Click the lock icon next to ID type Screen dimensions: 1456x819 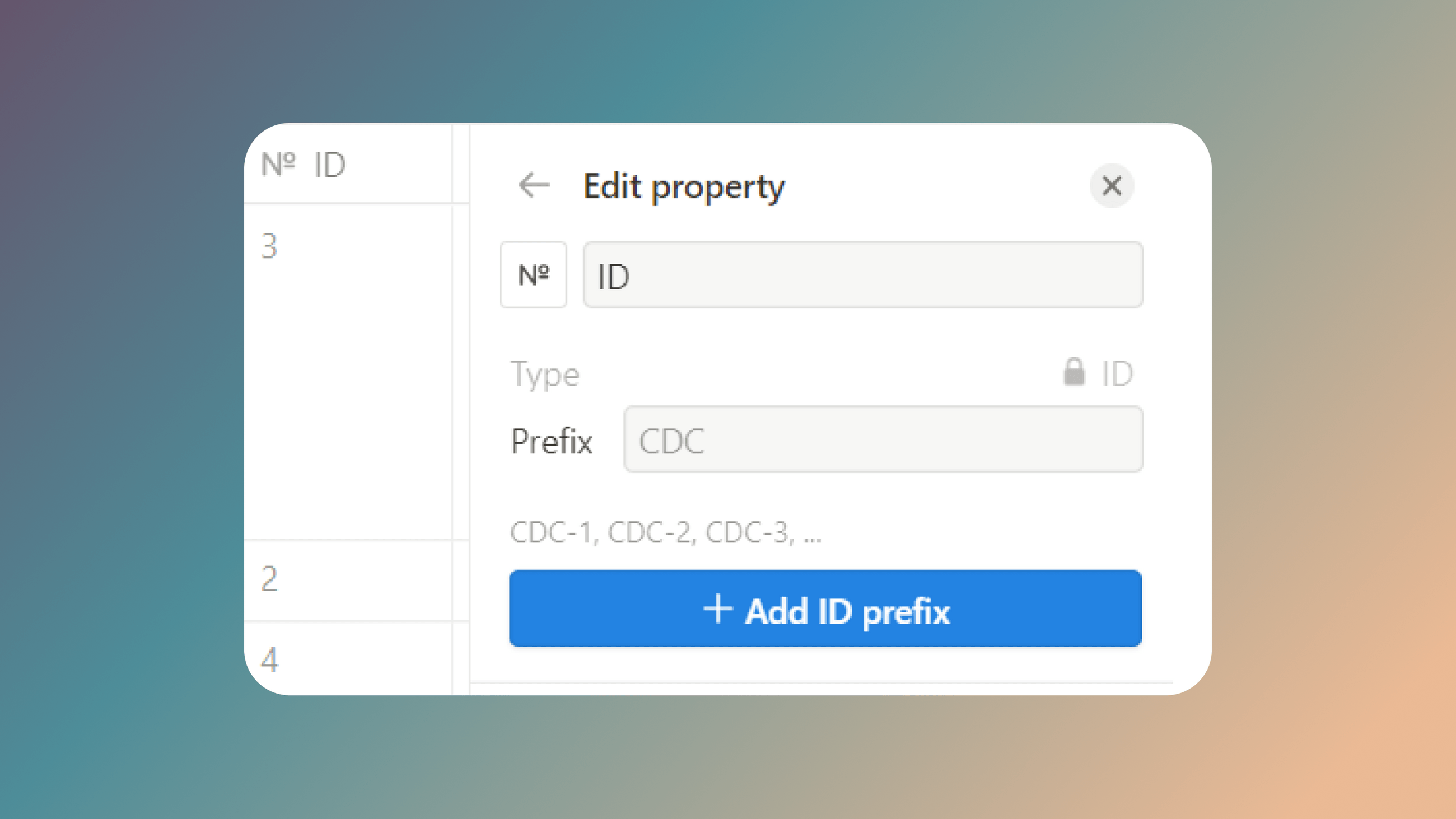coord(1075,373)
